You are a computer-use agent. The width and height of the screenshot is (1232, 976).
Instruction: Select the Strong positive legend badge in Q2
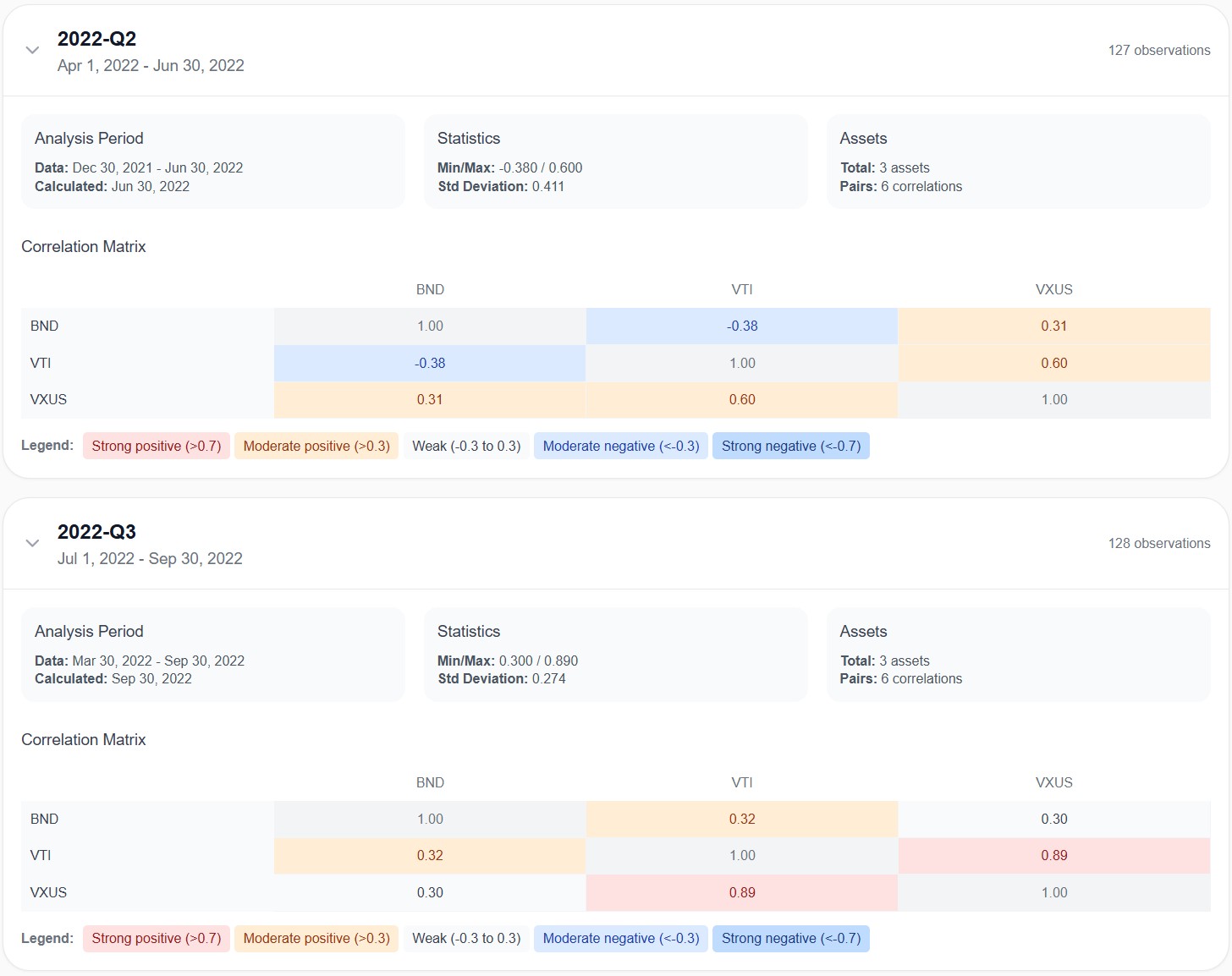(156, 446)
